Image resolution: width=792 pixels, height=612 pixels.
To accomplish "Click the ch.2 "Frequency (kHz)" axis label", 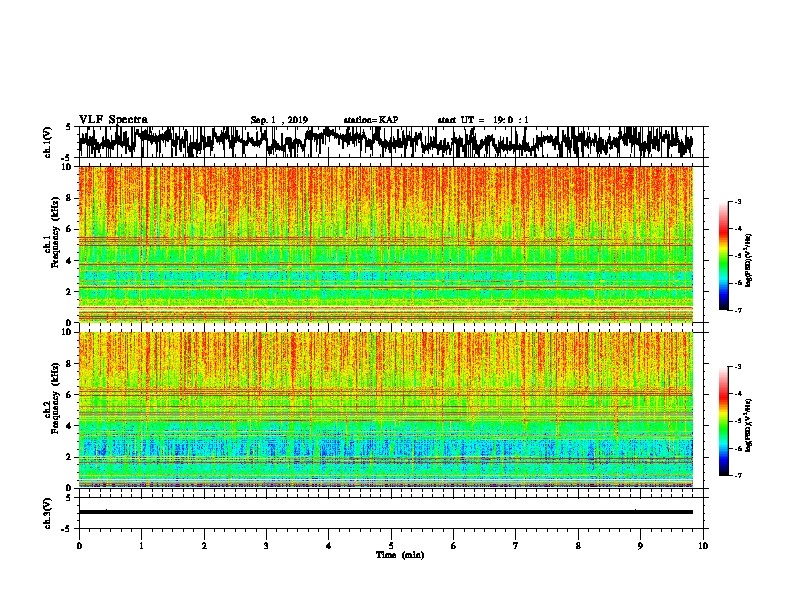I will pos(55,398).
